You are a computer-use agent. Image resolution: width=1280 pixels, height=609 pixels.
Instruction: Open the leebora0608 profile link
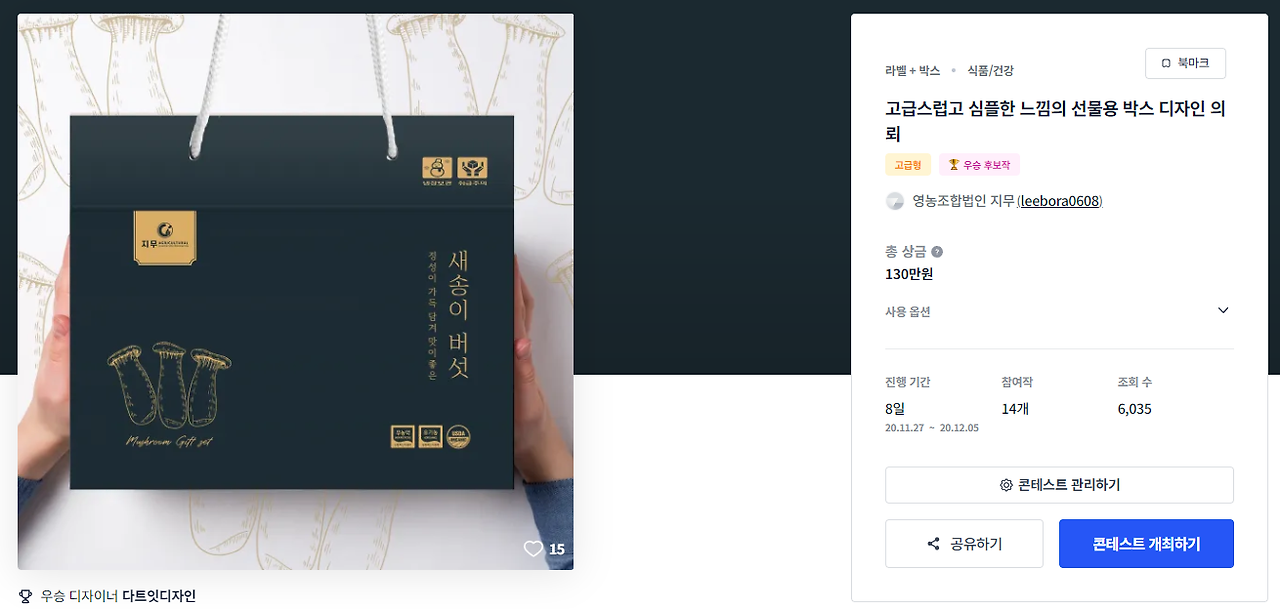1060,201
